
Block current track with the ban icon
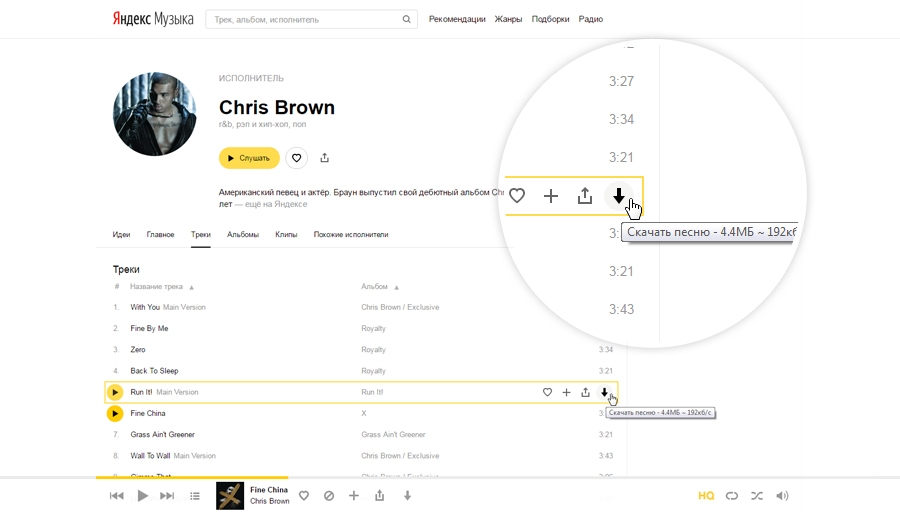point(329,496)
